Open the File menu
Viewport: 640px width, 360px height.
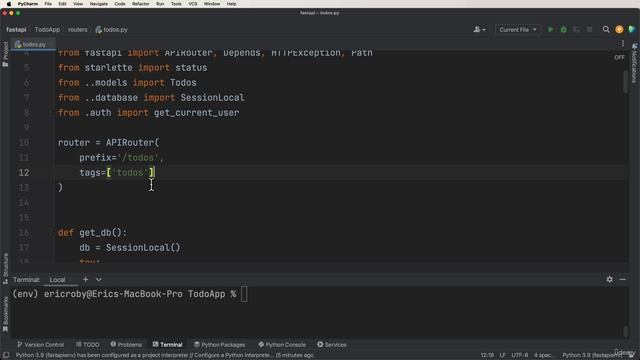[x=48, y=4]
